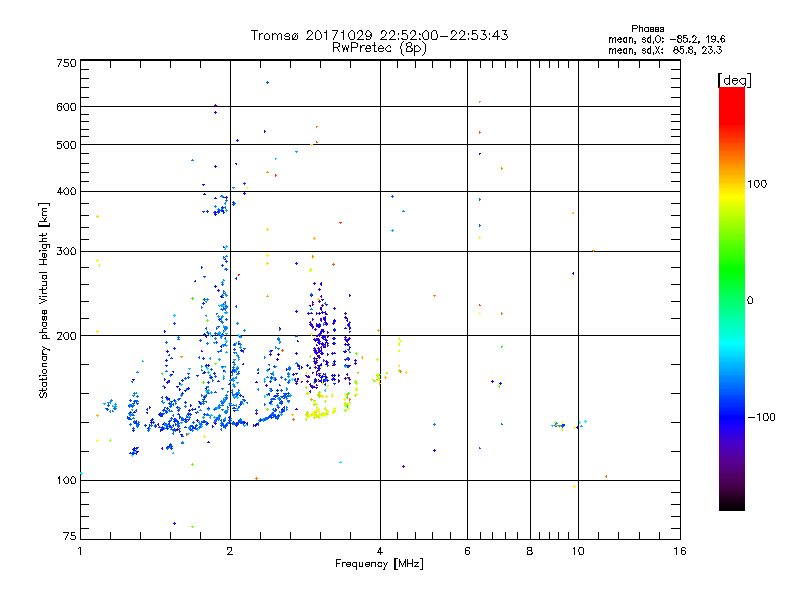This screenshot has height=600, width=800.
Task: Click the purple echo column near 3 MHz, 200 km
Action: [x=320, y=337]
